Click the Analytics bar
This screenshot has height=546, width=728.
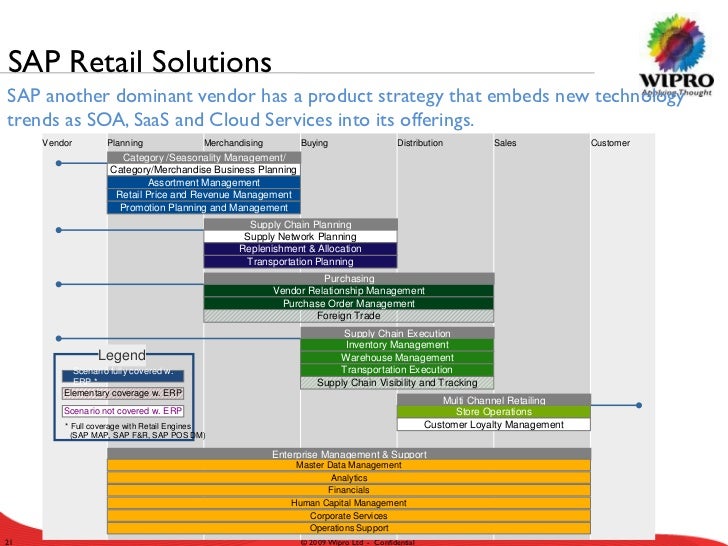point(349,478)
